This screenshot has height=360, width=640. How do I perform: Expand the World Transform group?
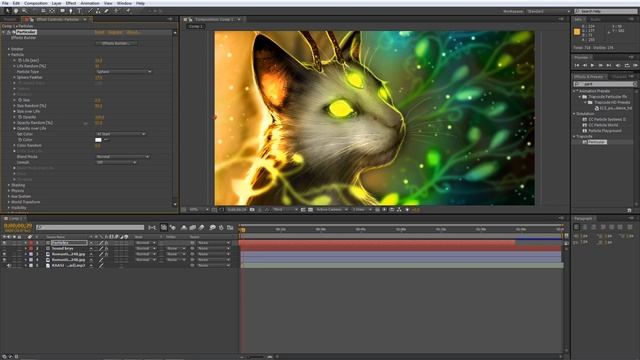click(9, 202)
